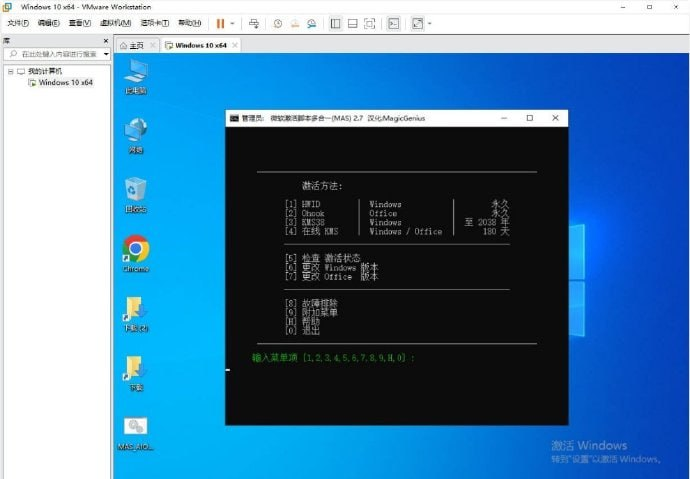This screenshot has width=690, height=479.
Task: Select the Chrome desktop shortcut
Action: click(x=136, y=254)
